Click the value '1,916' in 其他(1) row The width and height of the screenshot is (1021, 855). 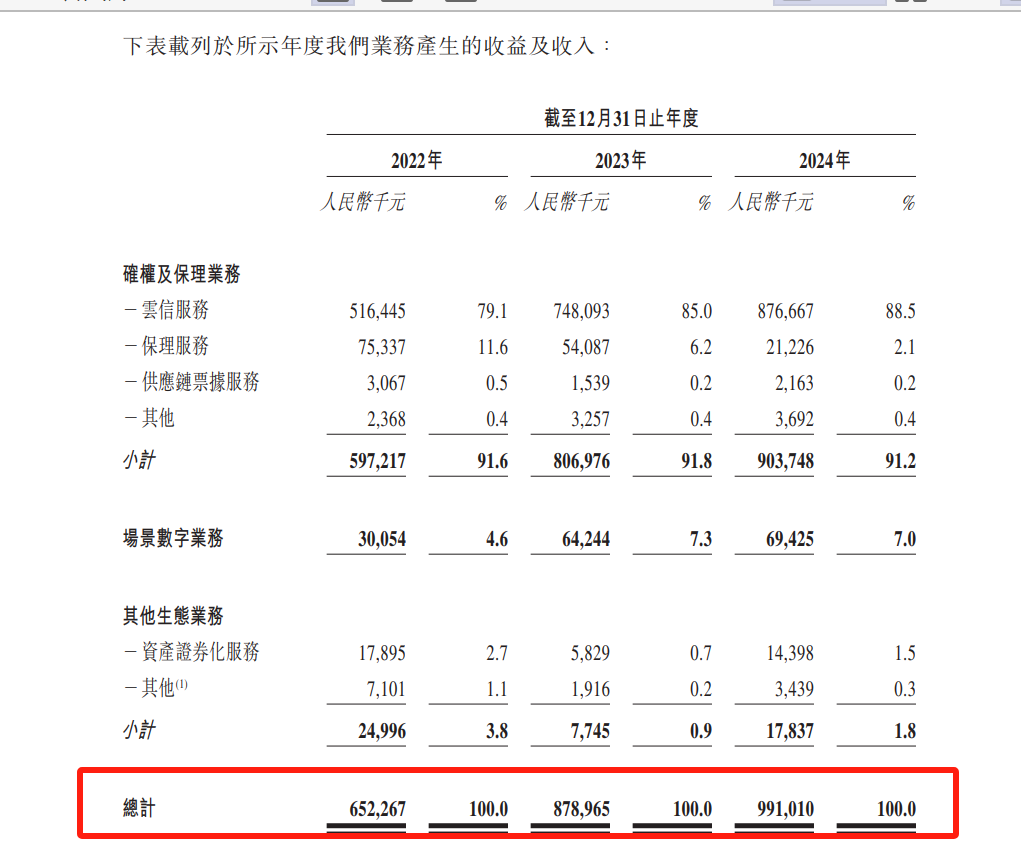[x=591, y=689]
